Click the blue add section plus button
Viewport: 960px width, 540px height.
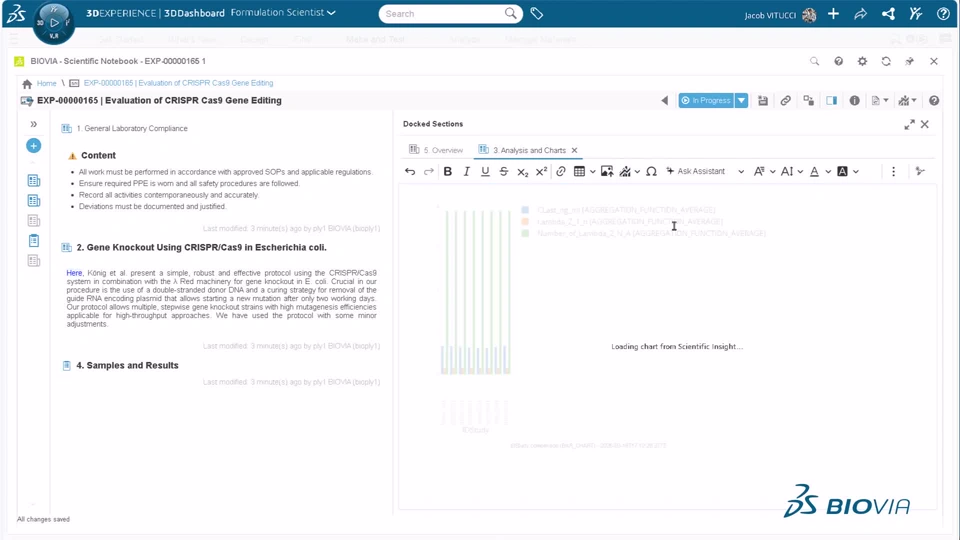tap(34, 146)
